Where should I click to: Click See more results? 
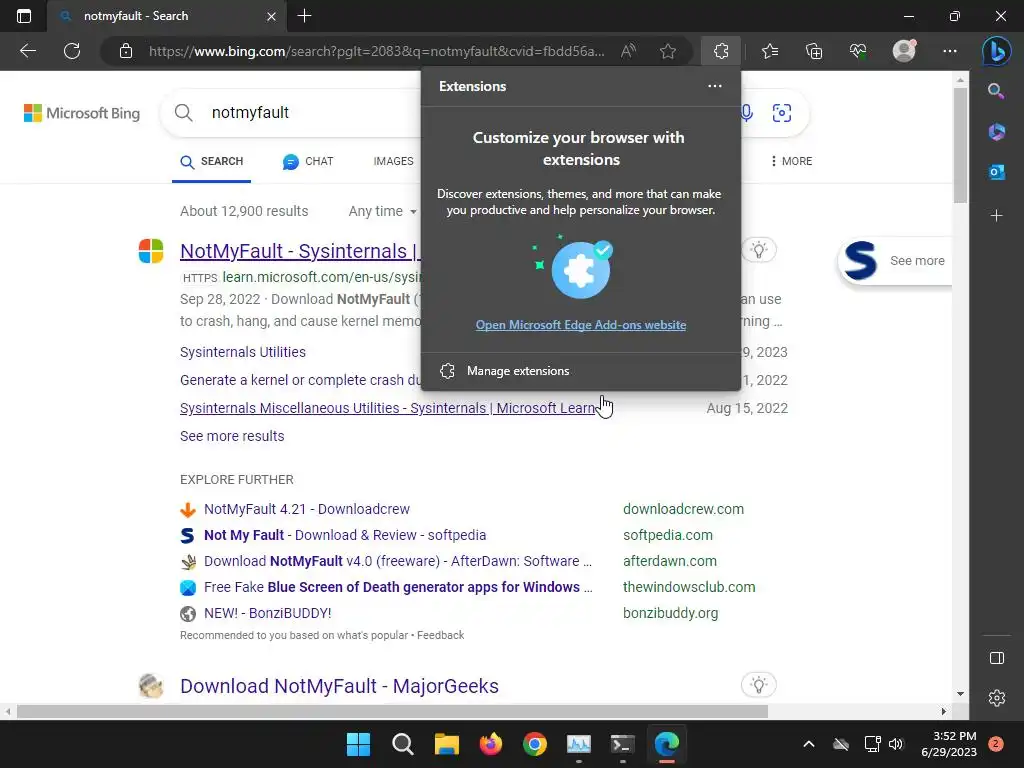click(232, 436)
